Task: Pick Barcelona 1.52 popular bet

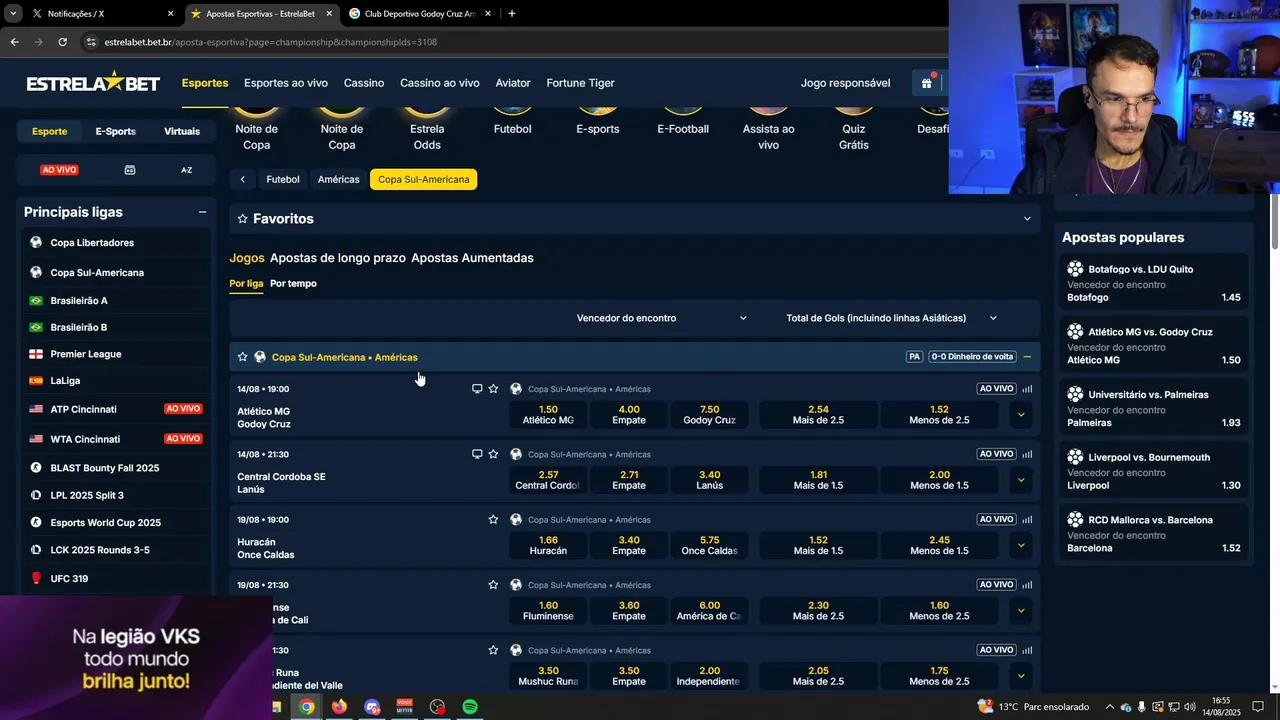Action: tap(1154, 534)
